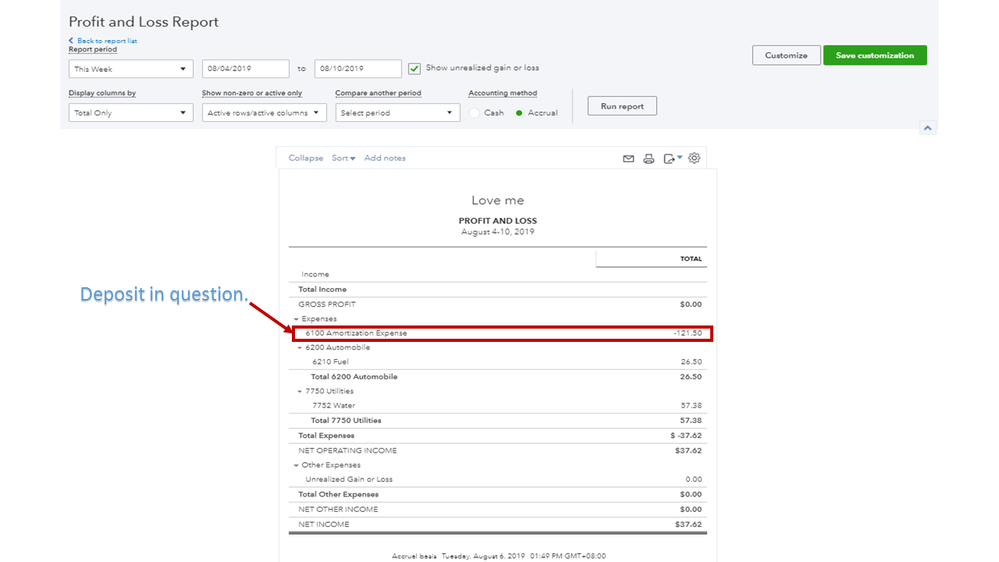
Task: Click Collapse in the report toolbar
Action: [305, 158]
